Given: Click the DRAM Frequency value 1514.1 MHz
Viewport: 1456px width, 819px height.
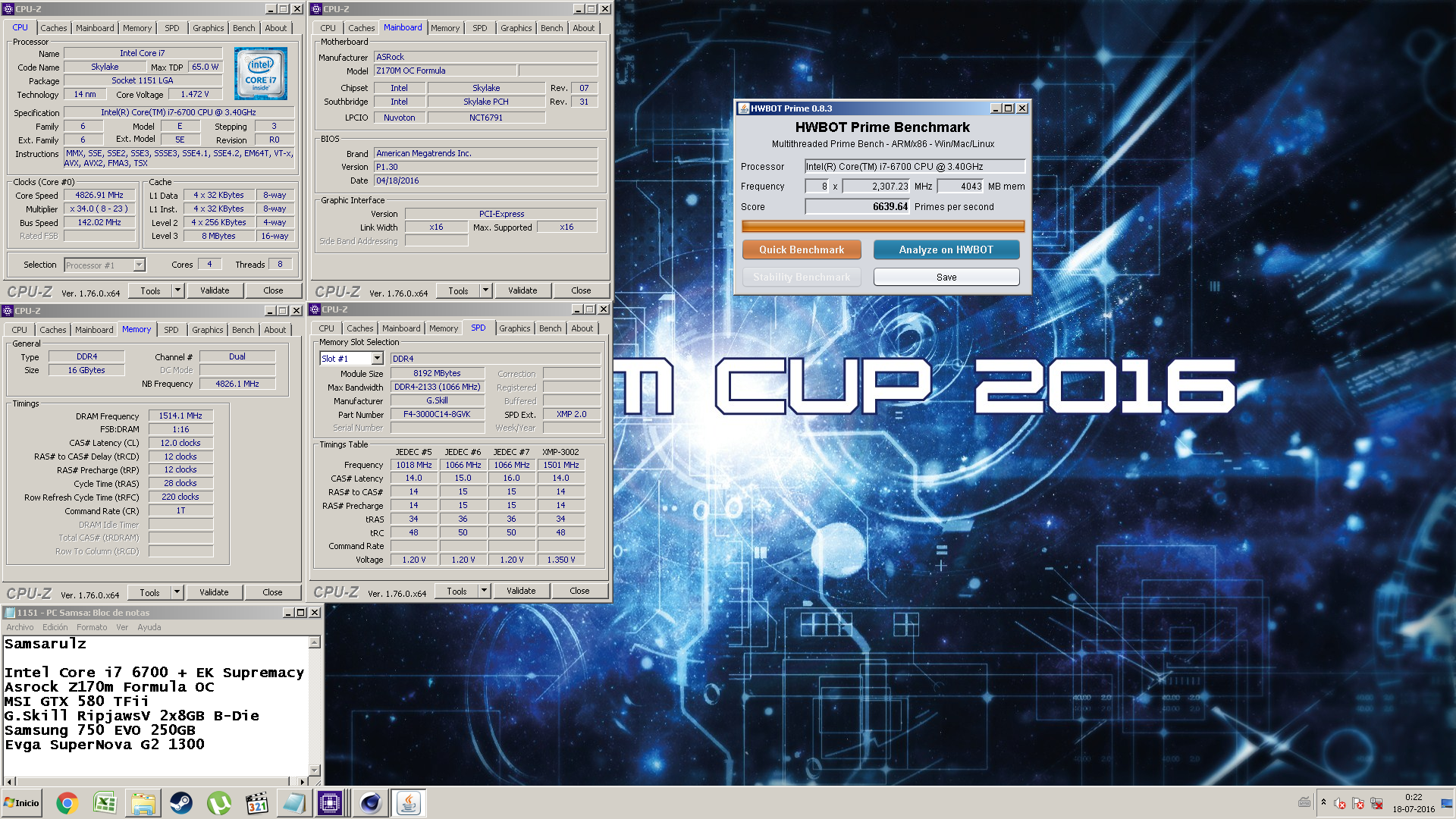Looking at the screenshot, I should point(180,416).
